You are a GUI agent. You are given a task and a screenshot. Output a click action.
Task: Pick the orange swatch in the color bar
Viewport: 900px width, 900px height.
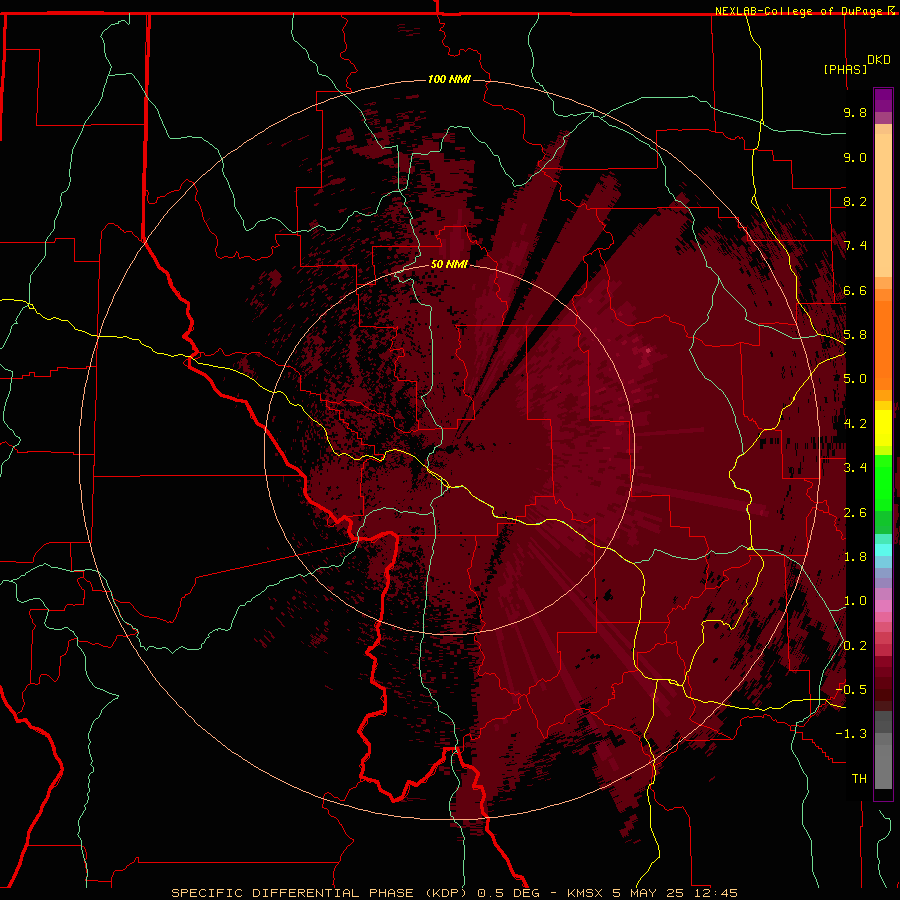coord(883,345)
